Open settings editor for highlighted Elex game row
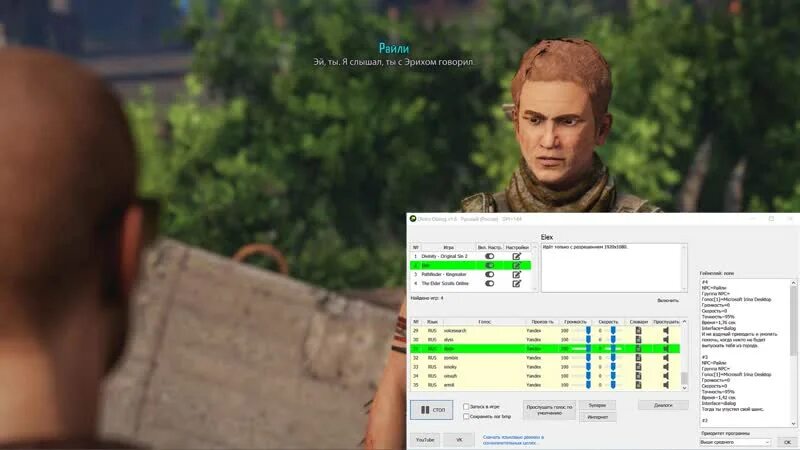Viewport: 800px width, 450px height. [516, 265]
